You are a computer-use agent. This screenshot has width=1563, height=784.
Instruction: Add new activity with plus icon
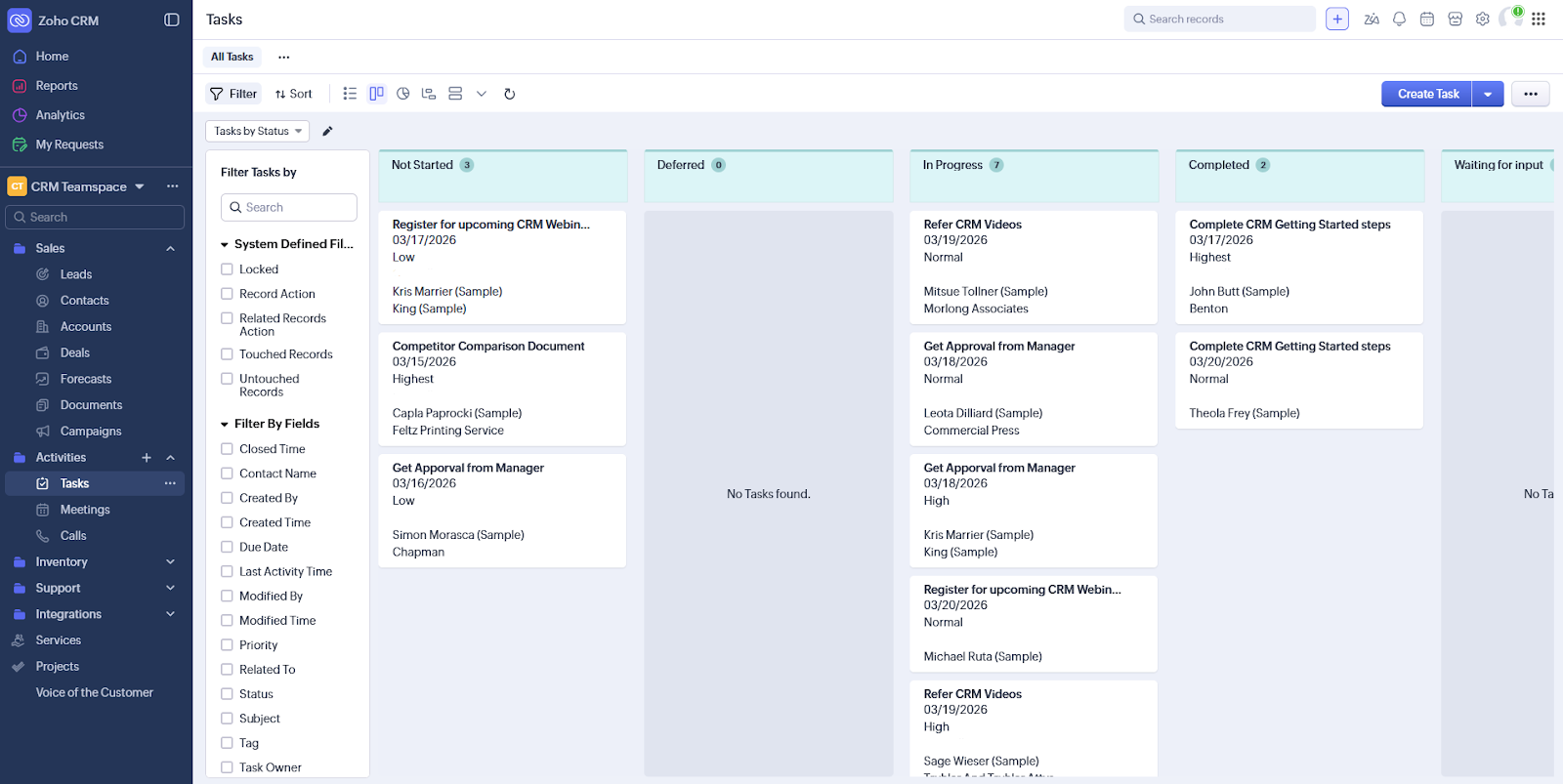pos(147,458)
